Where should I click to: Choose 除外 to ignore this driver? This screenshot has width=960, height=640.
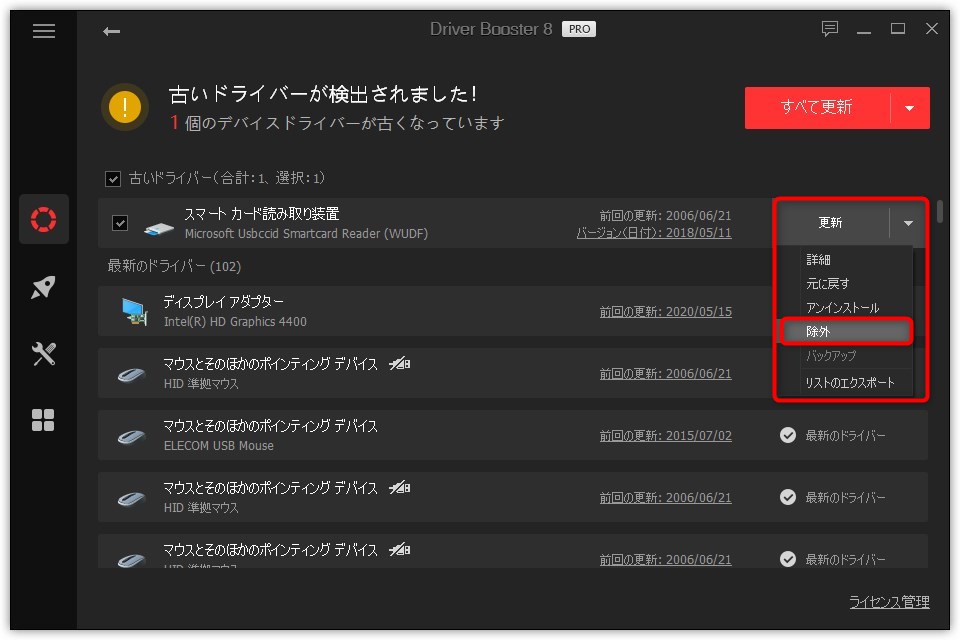tap(846, 331)
